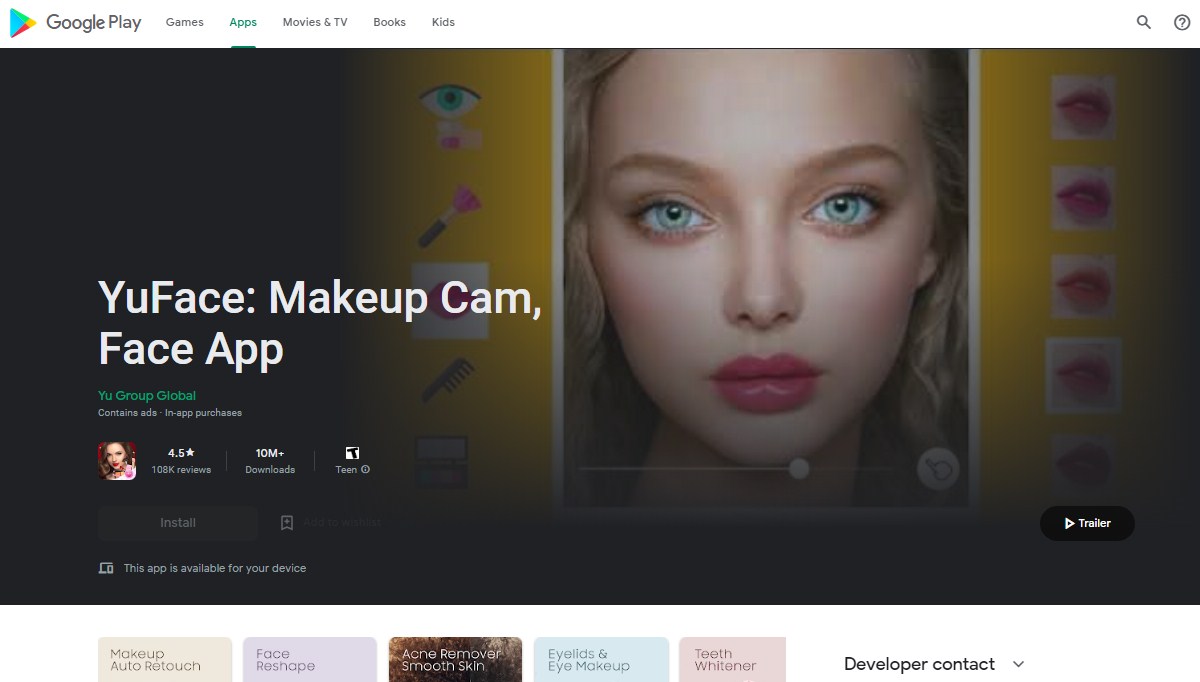Click "This app is available for your device"
Image resolution: width=1200 pixels, height=682 pixels.
[x=215, y=568]
